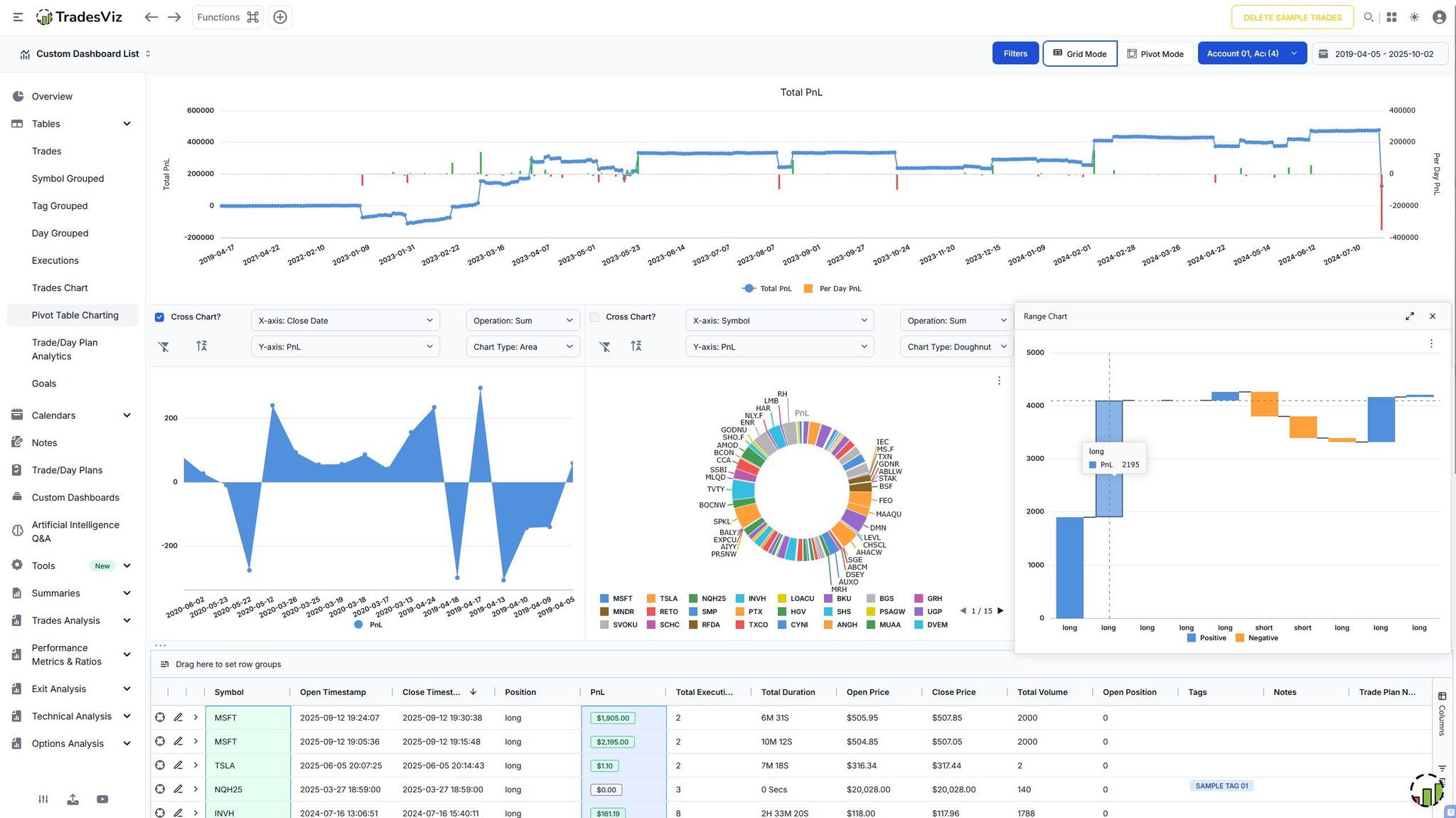Click the hamburger menu icon

coord(18,17)
